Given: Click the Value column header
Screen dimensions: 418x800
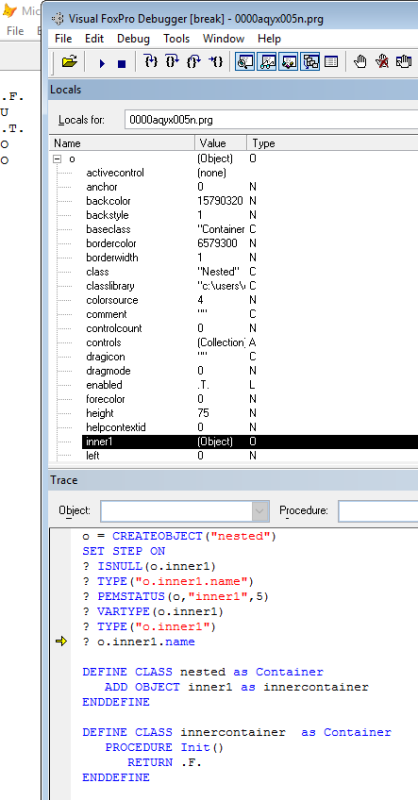Looking at the screenshot, I should tap(220, 143).
